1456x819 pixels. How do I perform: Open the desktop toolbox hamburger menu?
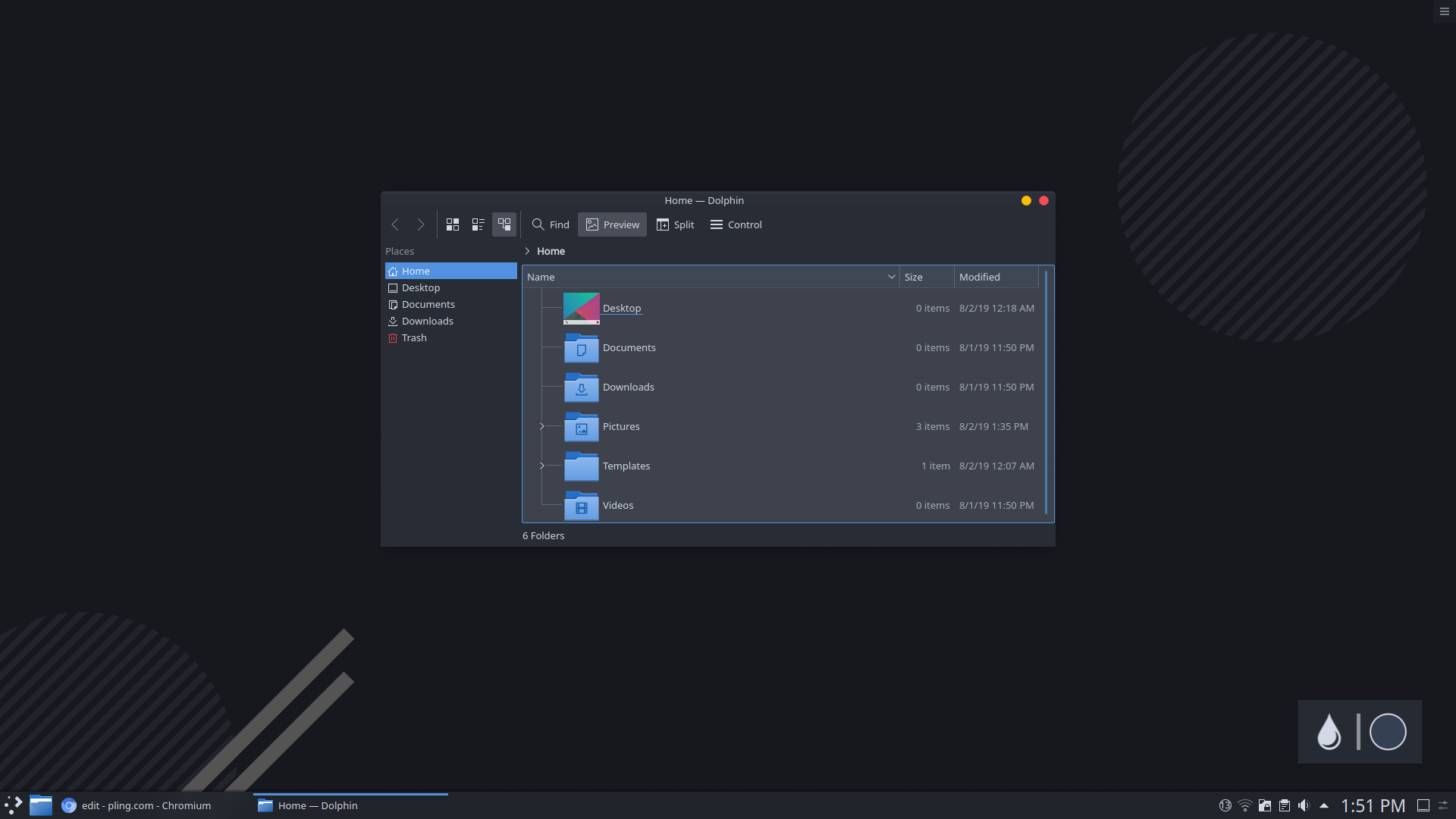(1445, 11)
